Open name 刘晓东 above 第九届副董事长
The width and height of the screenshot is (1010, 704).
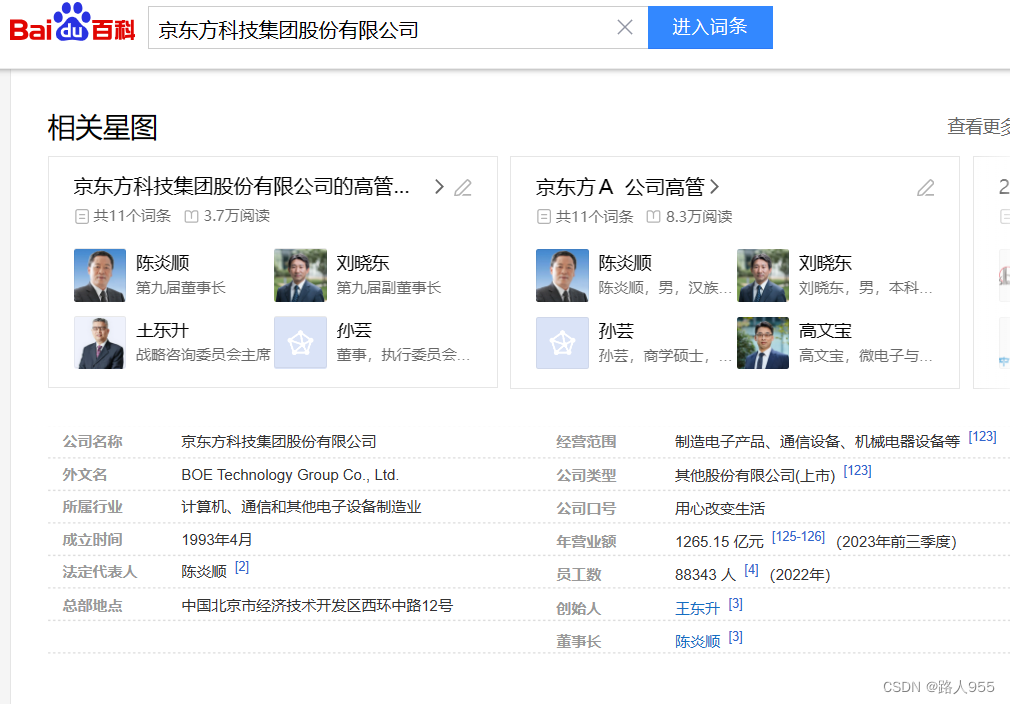pyautogui.click(x=363, y=263)
